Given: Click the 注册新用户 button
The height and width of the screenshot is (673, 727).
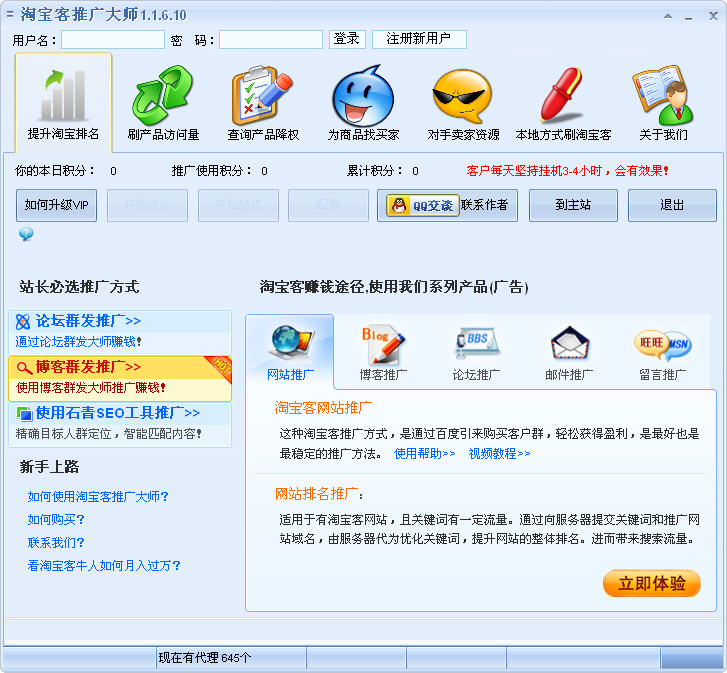Looking at the screenshot, I should 419,39.
